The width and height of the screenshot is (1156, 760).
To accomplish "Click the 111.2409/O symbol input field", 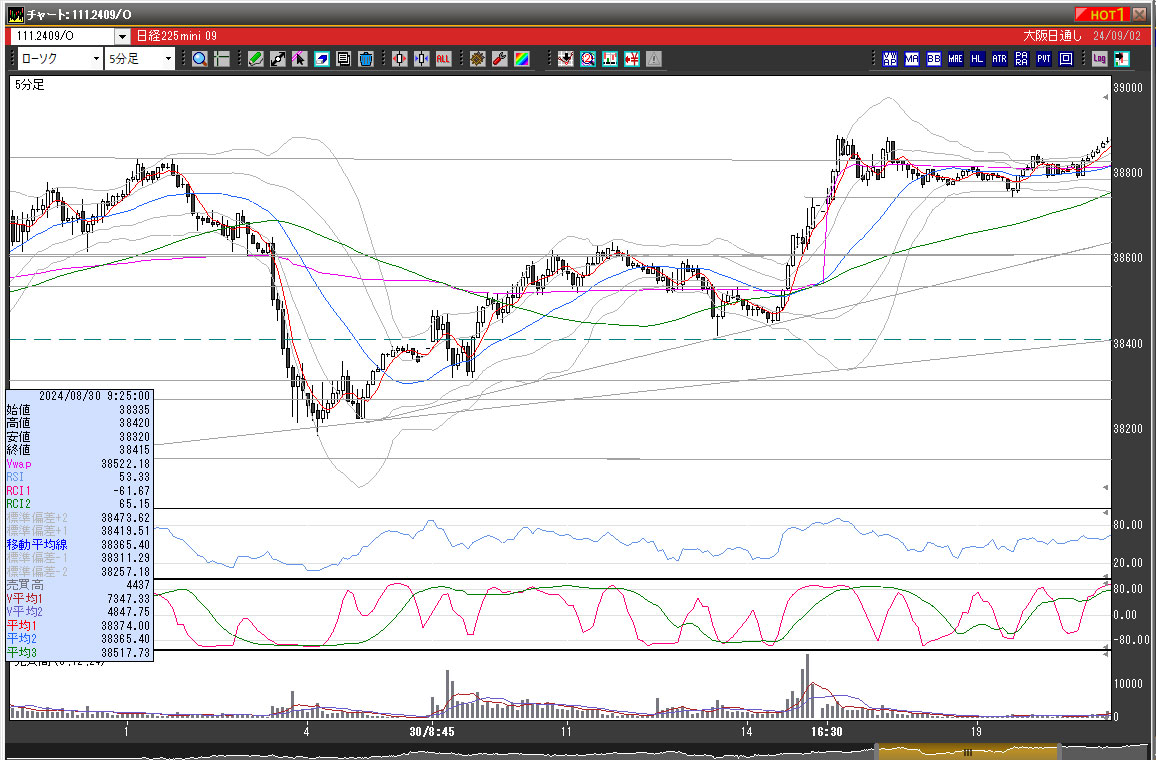I will click(x=63, y=36).
